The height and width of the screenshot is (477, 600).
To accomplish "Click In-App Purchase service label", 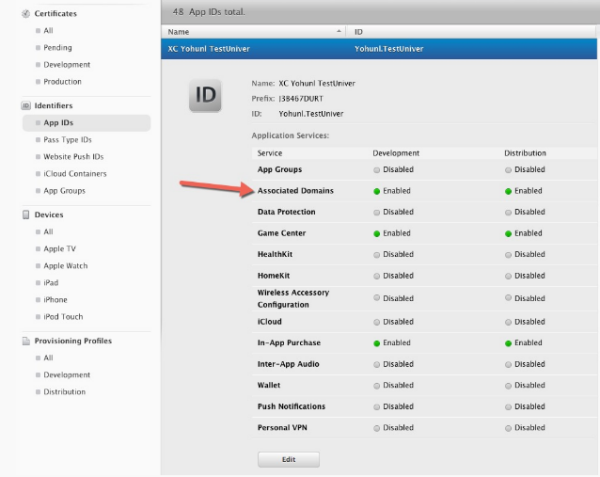I will coord(289,343).
